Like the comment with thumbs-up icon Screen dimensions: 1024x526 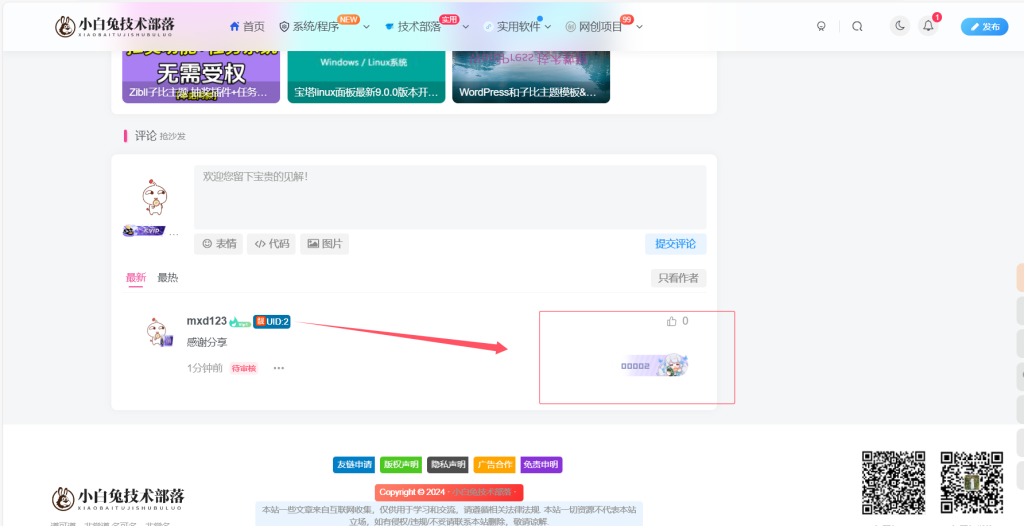pyautogui.click(x=672, y=321)
